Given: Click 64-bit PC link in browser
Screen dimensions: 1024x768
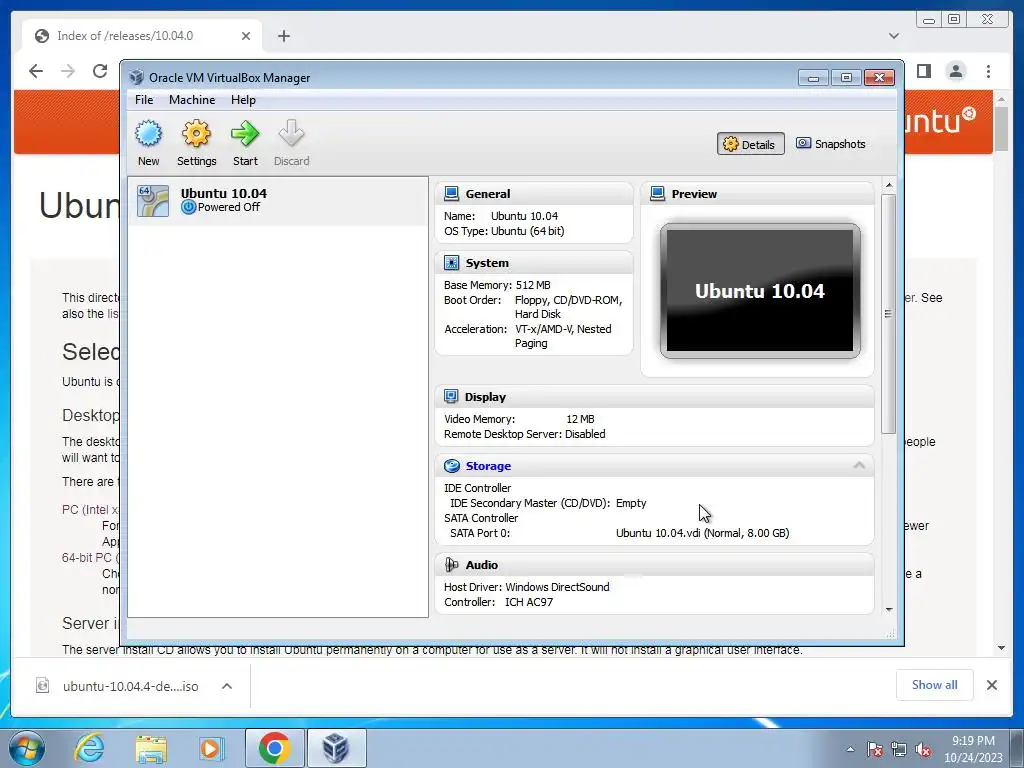Looking at the screenshot, I should 90,558.
